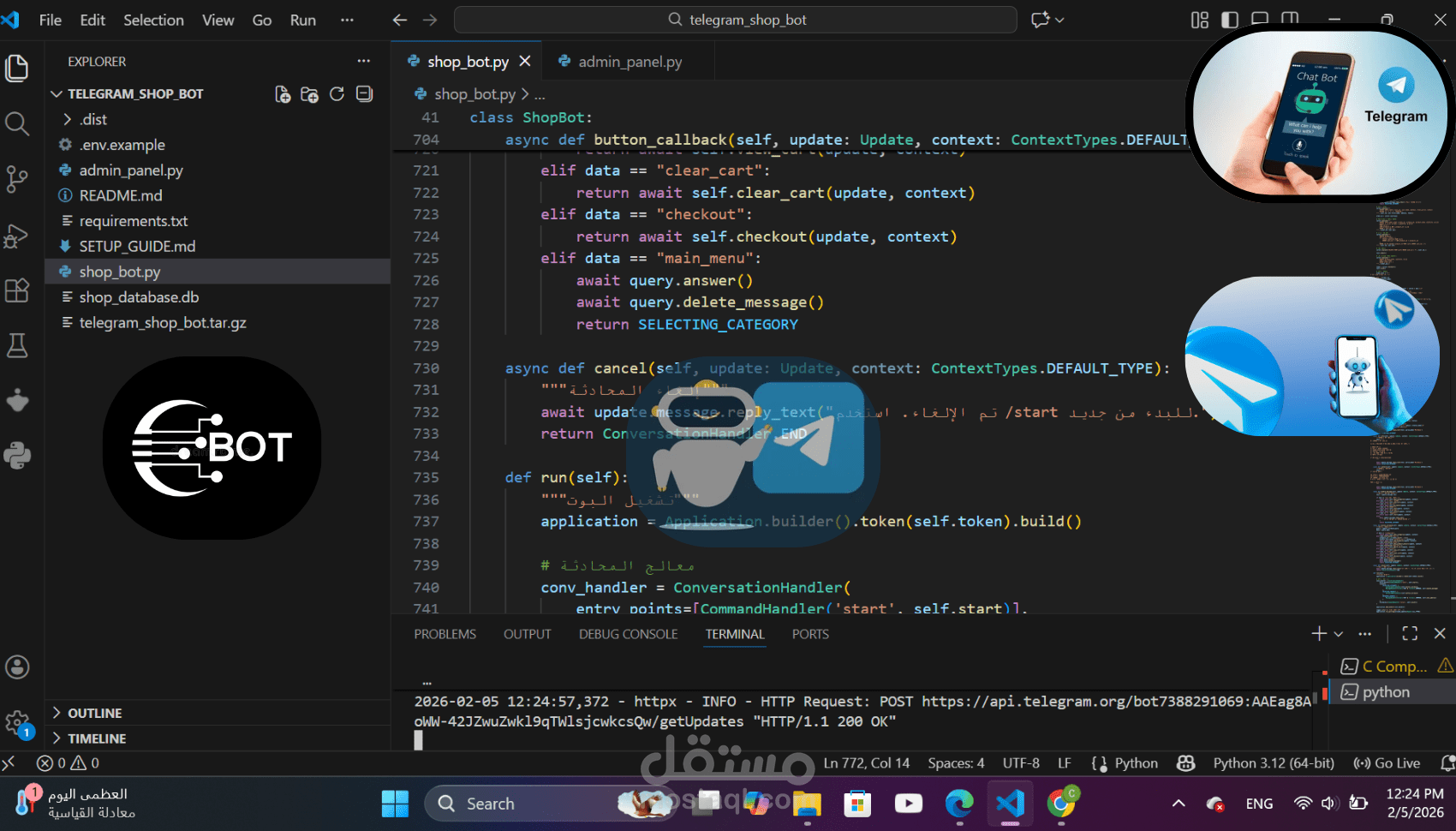Image resolution: width=1456 pixels, height=831 pixels.
Task: Open the Copilot dropdown arrow in title bar
Action: point(1059,20)
